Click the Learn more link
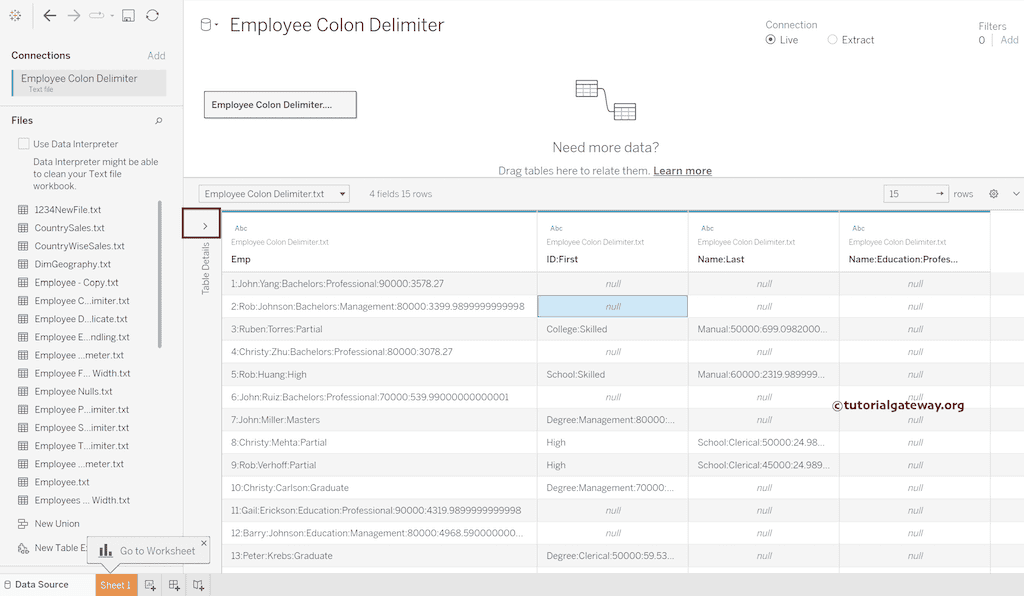The image size is (1024, 596). [682, 170]
